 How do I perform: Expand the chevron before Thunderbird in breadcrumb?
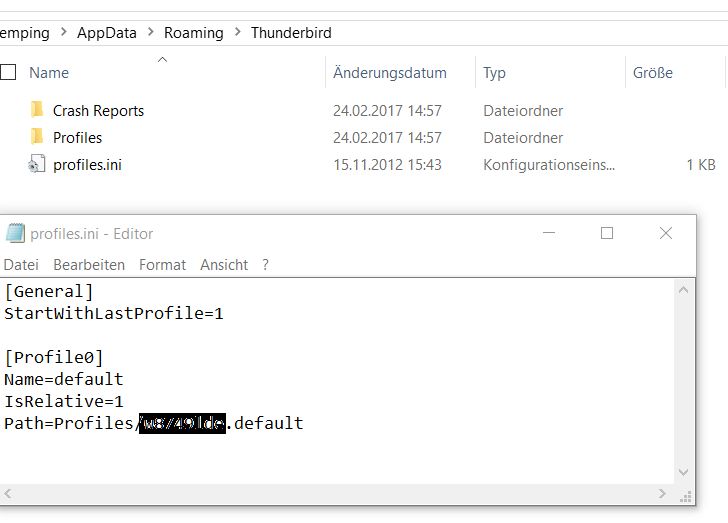pyautogui.click(x=237, y=33)
